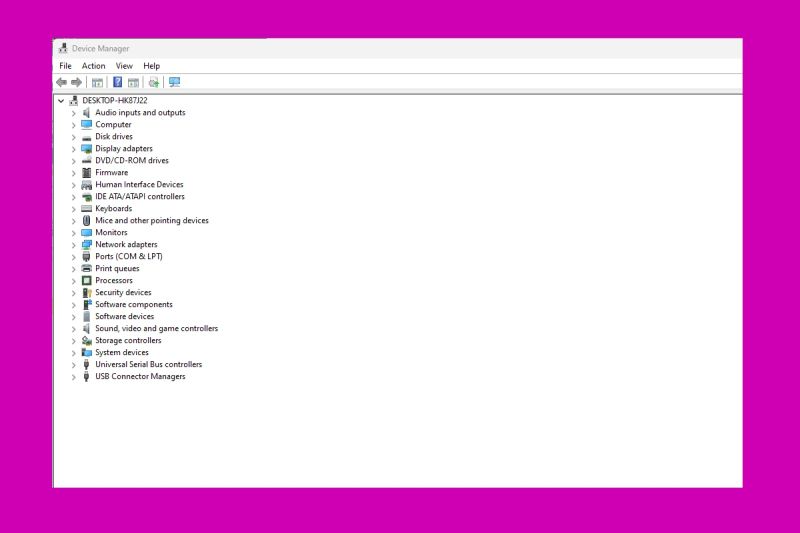This screenshot has height=533, width=800.
Task: Click the Security devices key icon
Action: (87, 292)
